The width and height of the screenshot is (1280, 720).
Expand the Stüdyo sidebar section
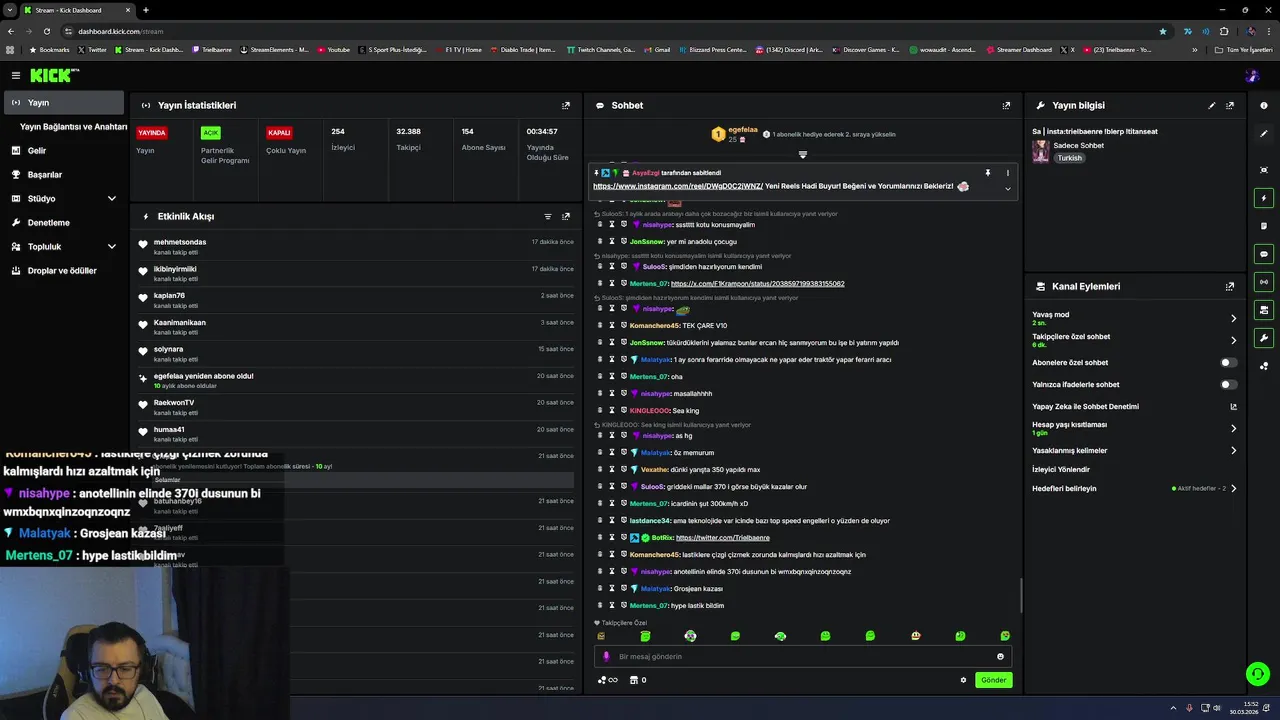[111, 199]
